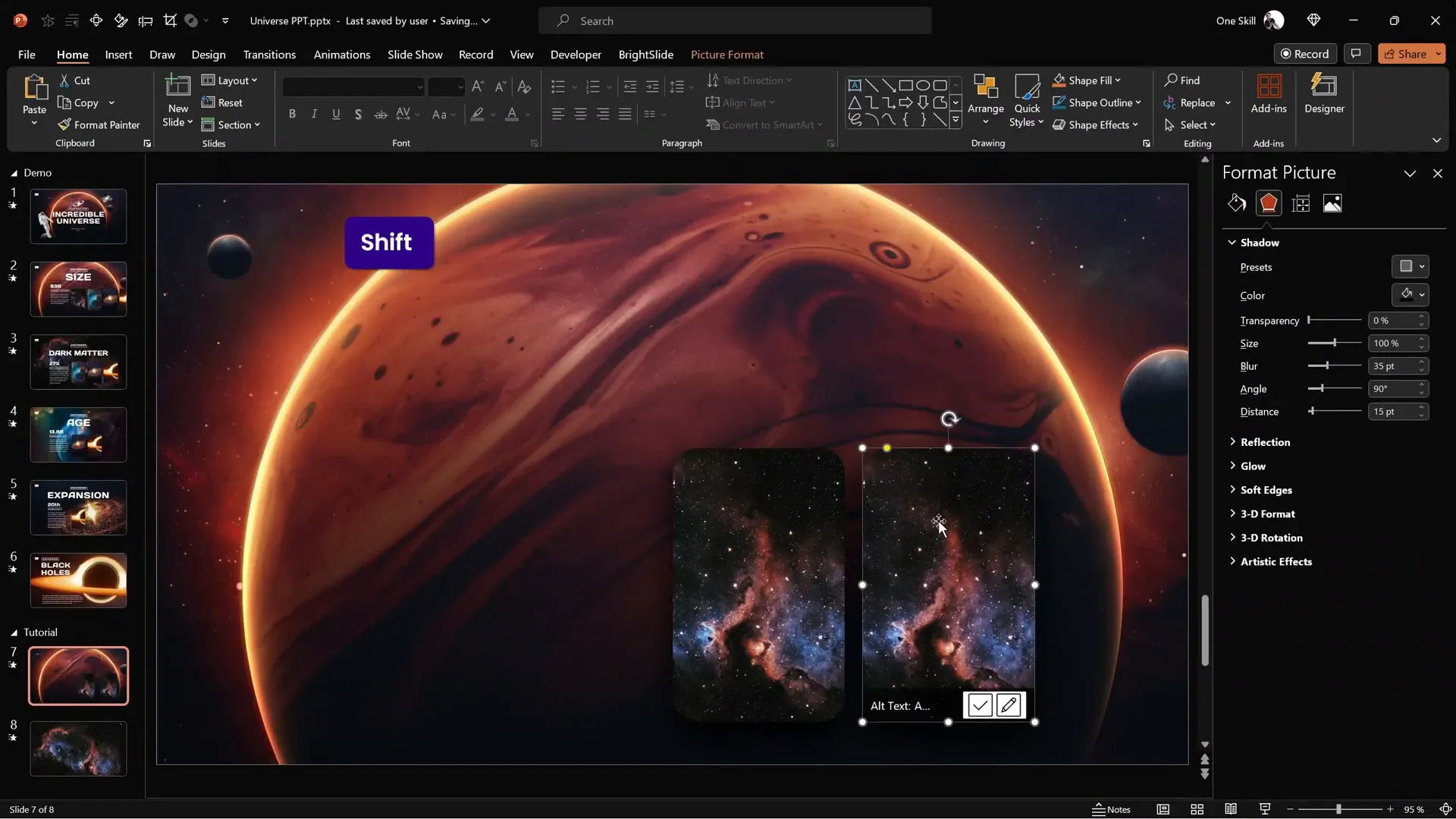Toggle Underline formatting

pos(336,114)
